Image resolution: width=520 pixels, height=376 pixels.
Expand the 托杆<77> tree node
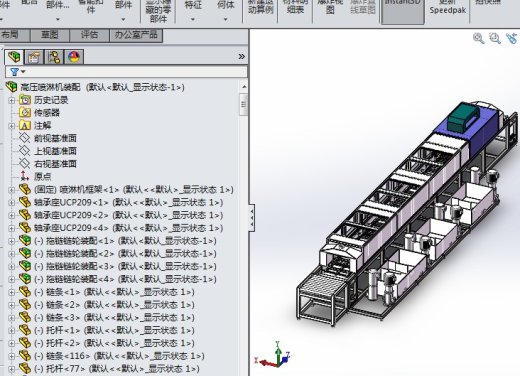point(12,369)
